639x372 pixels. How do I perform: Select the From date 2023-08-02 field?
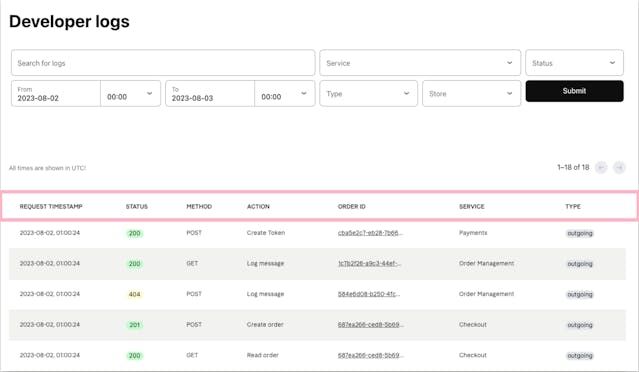(x=56, y=94)
